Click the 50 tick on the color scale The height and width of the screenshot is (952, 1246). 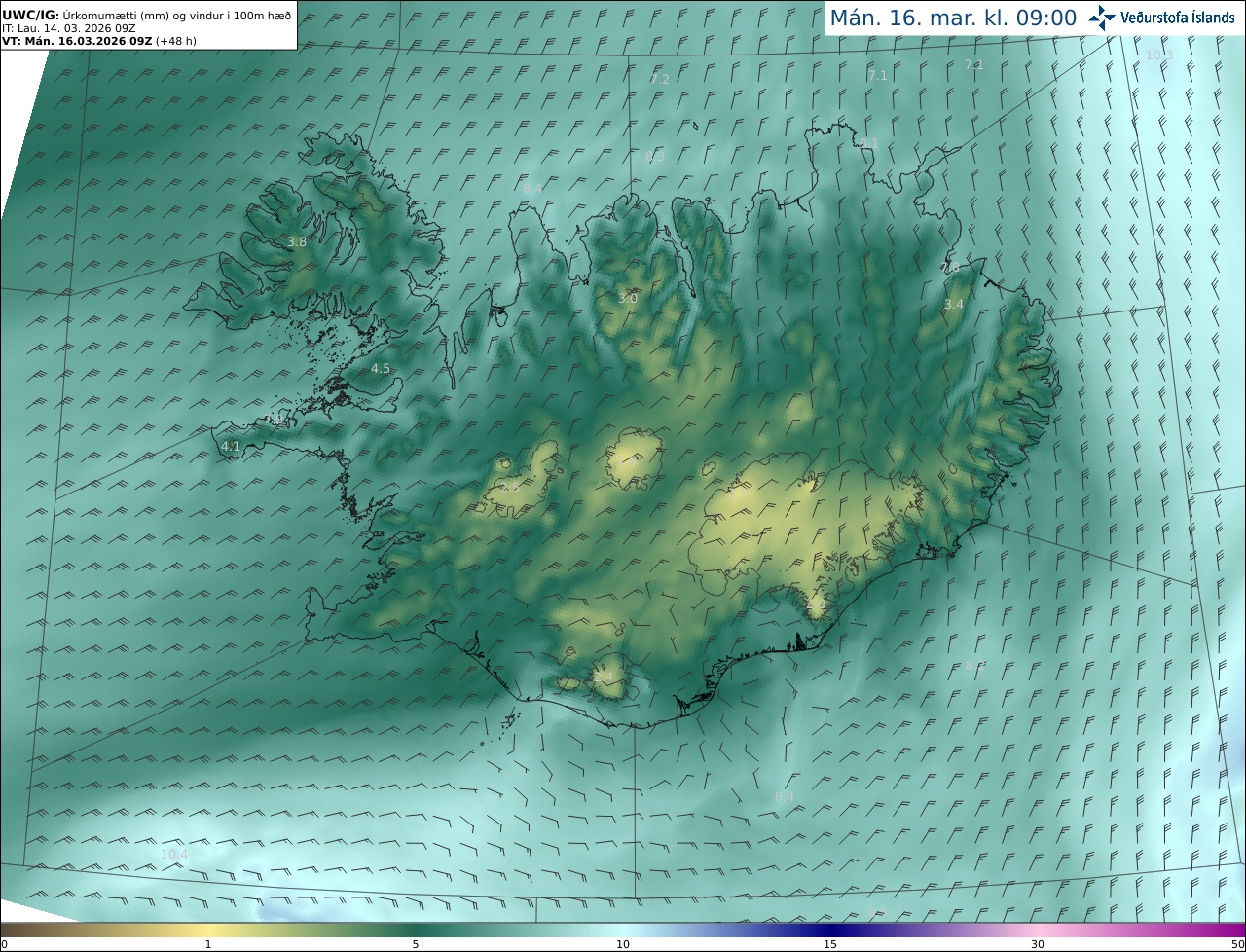(x=1238, y=944)
